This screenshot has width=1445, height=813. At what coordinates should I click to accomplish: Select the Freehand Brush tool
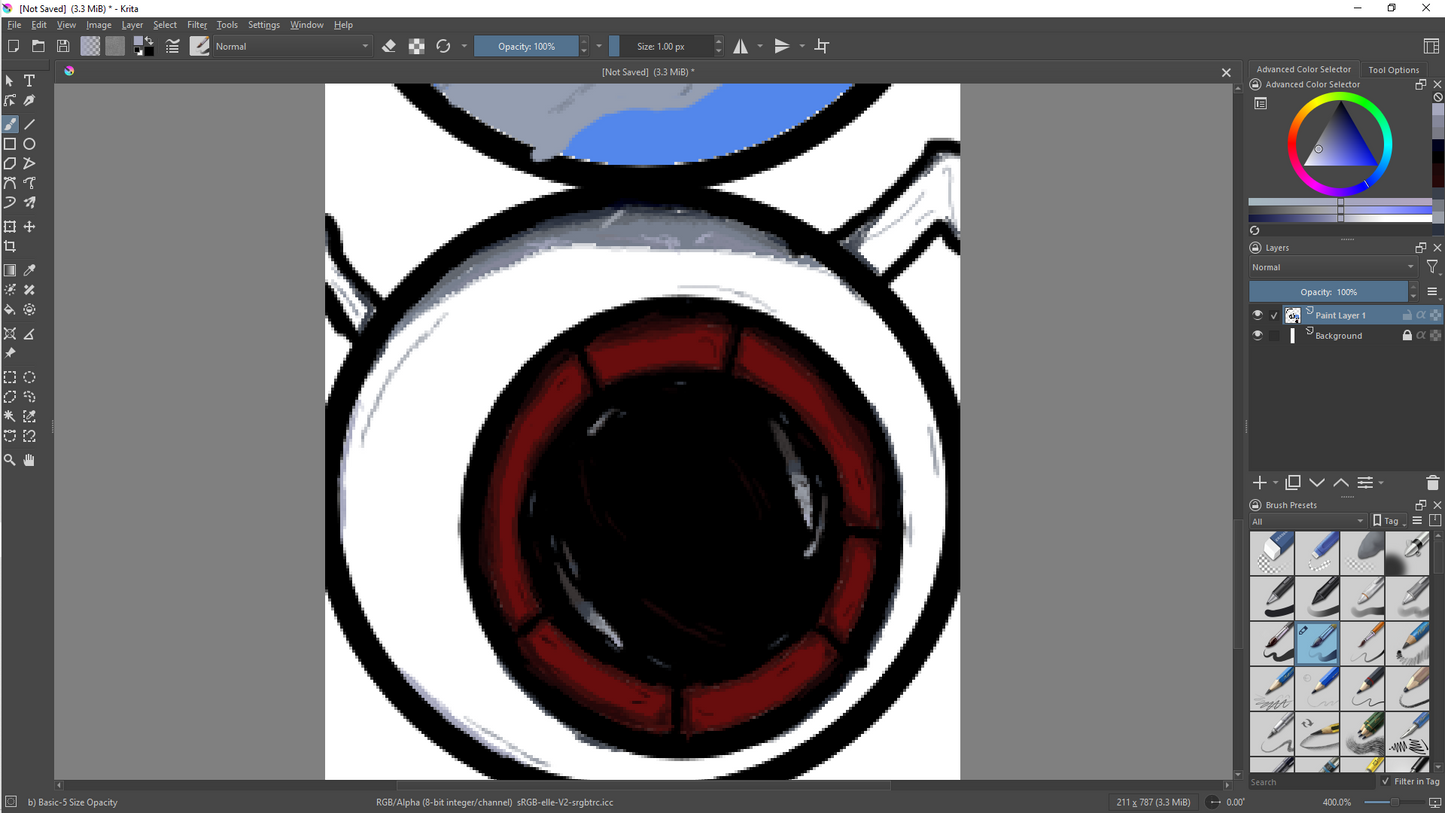click(x=10, y=123)
